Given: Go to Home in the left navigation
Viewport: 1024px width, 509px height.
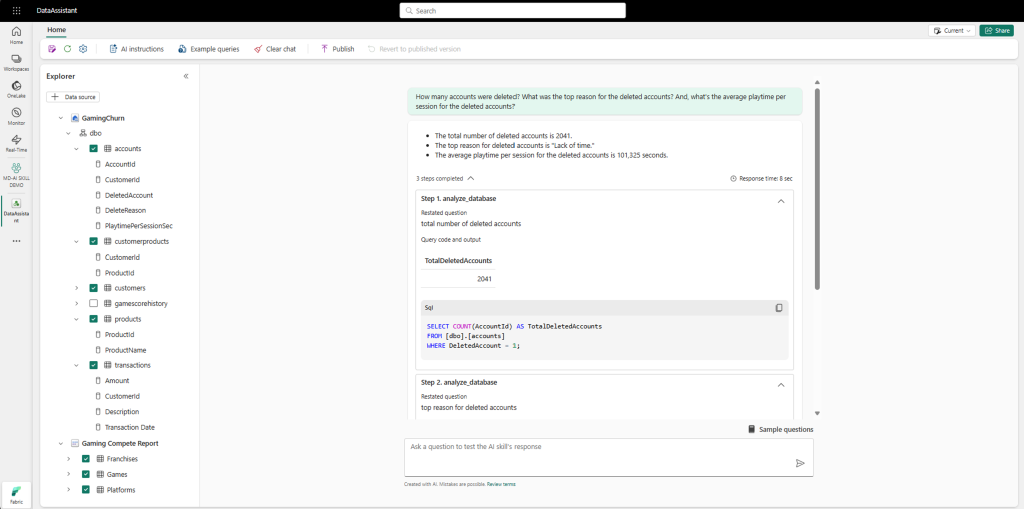Looking at the screenshot, I should click(16, 35).
